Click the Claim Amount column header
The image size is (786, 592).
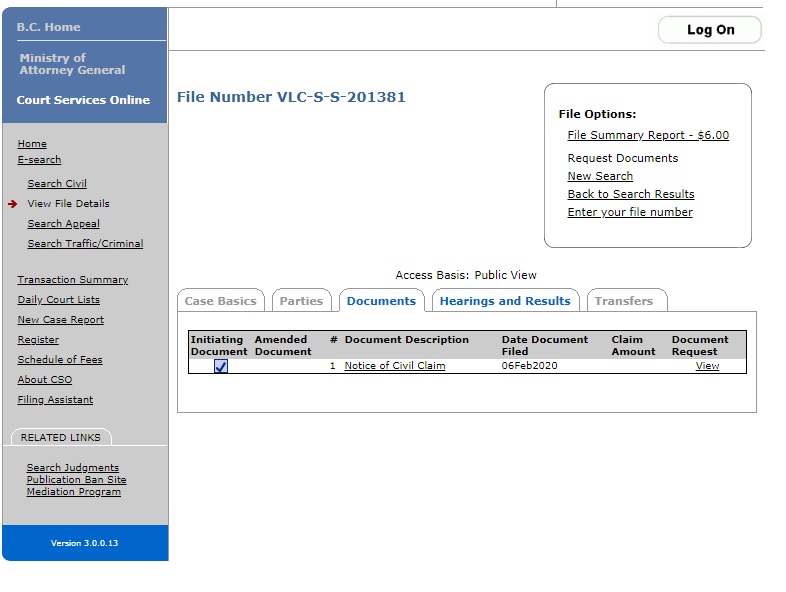coord(633,345)
